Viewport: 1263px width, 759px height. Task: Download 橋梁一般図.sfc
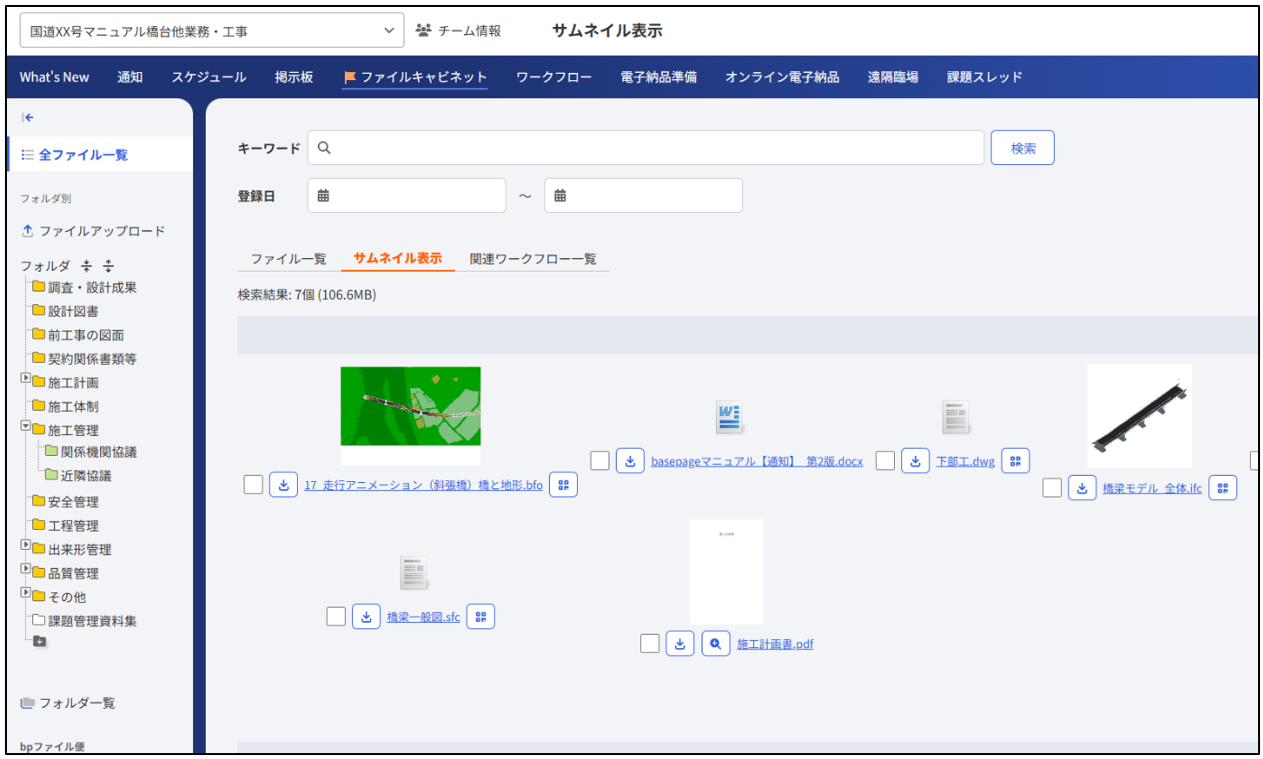[x=366, y=616]
